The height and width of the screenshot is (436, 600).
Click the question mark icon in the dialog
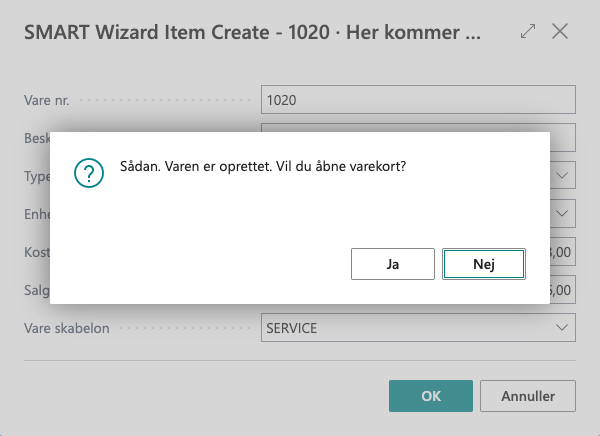click(x=90, y=173)
